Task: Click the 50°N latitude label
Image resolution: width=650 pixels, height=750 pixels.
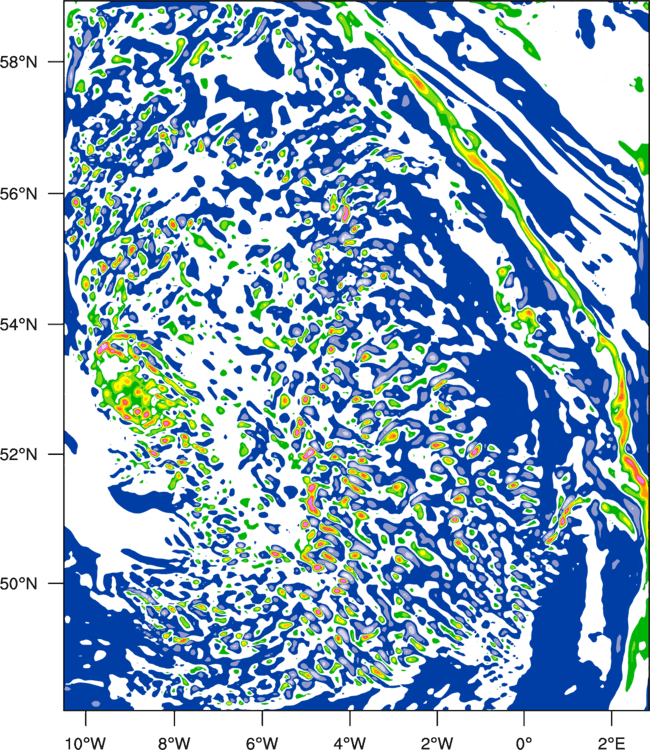Action: (19, 584)
